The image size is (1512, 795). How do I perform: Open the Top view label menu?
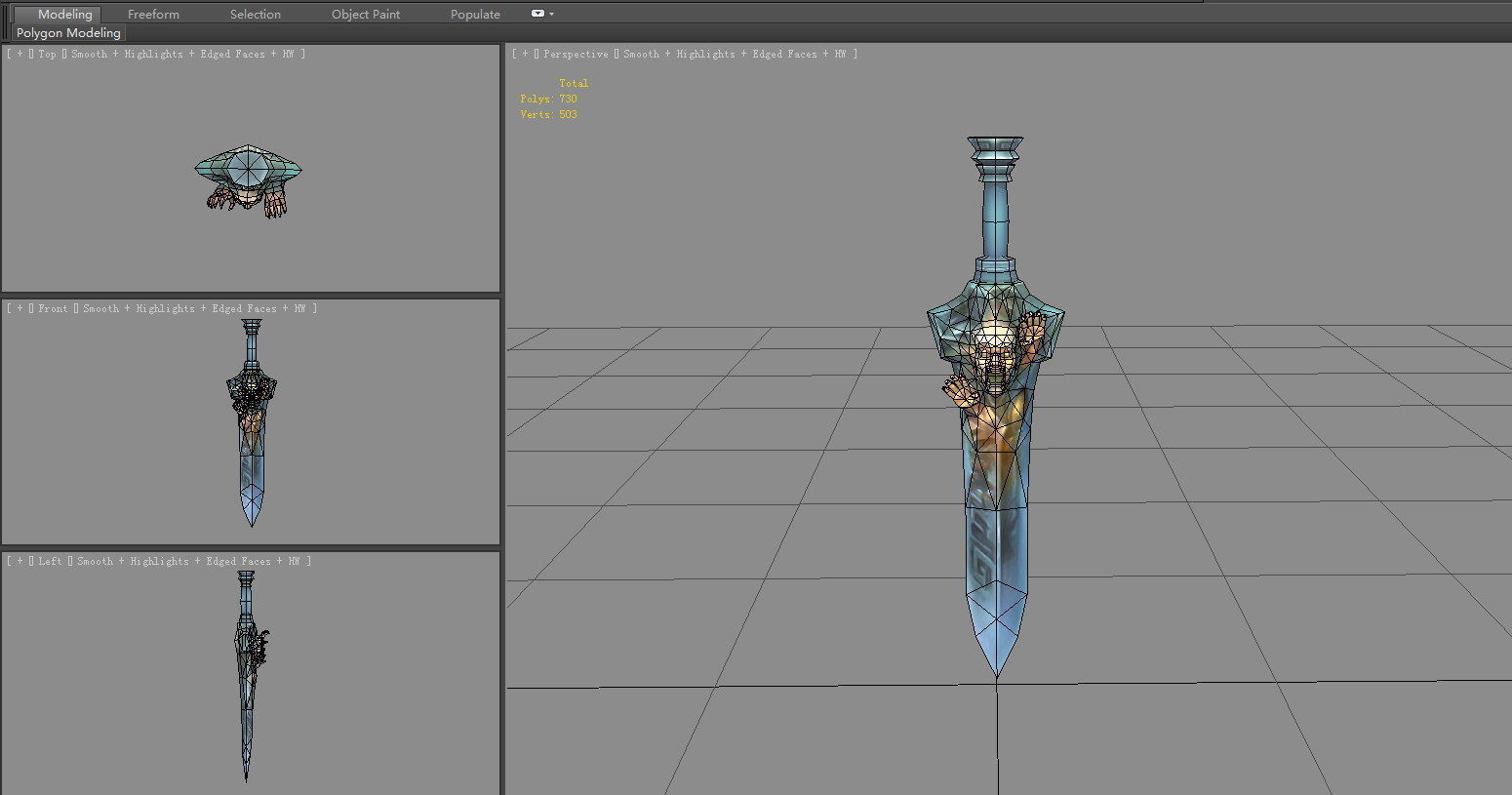point(47,54)
